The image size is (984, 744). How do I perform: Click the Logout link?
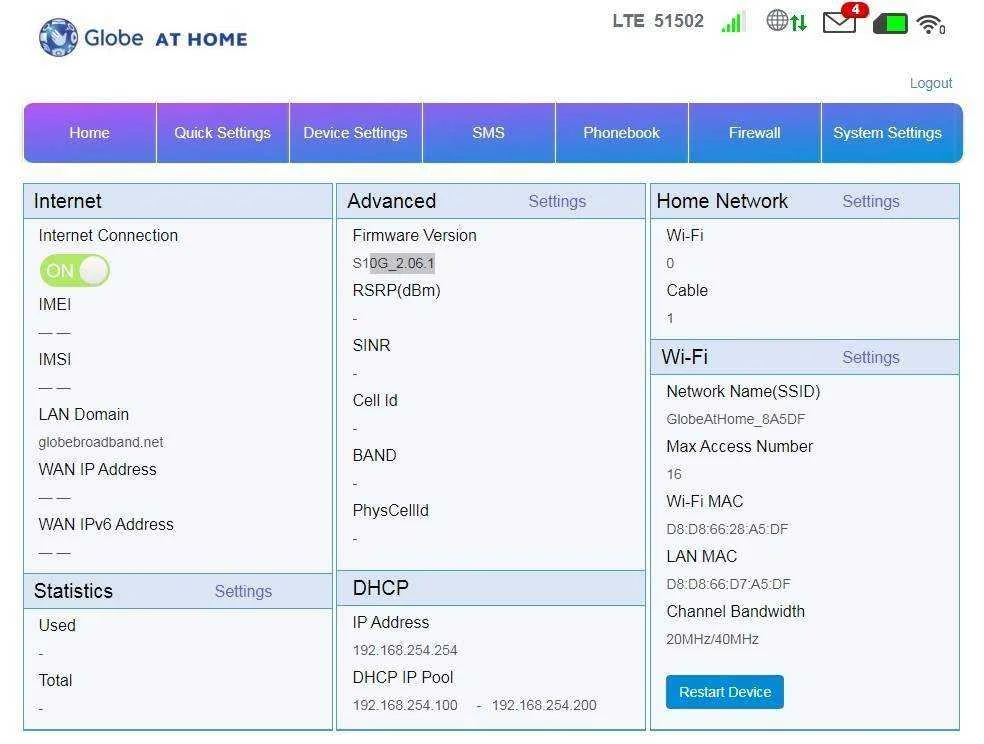tap(931, 83)
